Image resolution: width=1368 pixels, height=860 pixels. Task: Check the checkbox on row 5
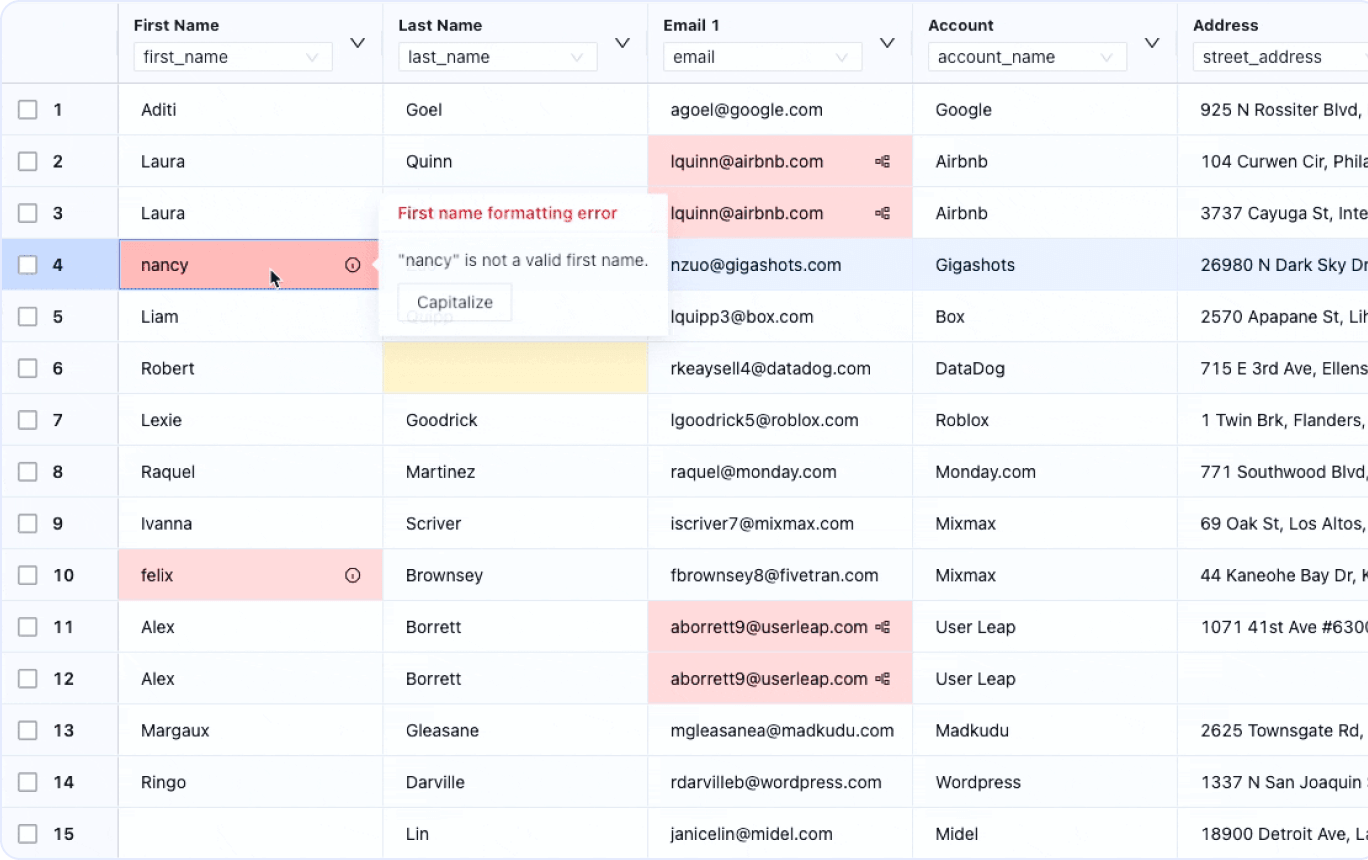[27, 316]
